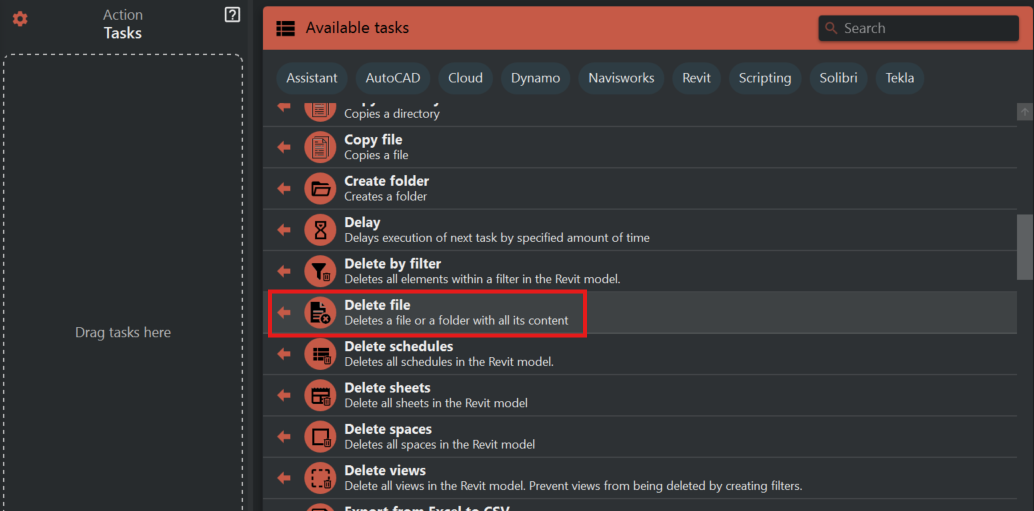Select the 'Copy file' title text
The height and width of the screenshot is (511, 1034).
coord(373,140)
